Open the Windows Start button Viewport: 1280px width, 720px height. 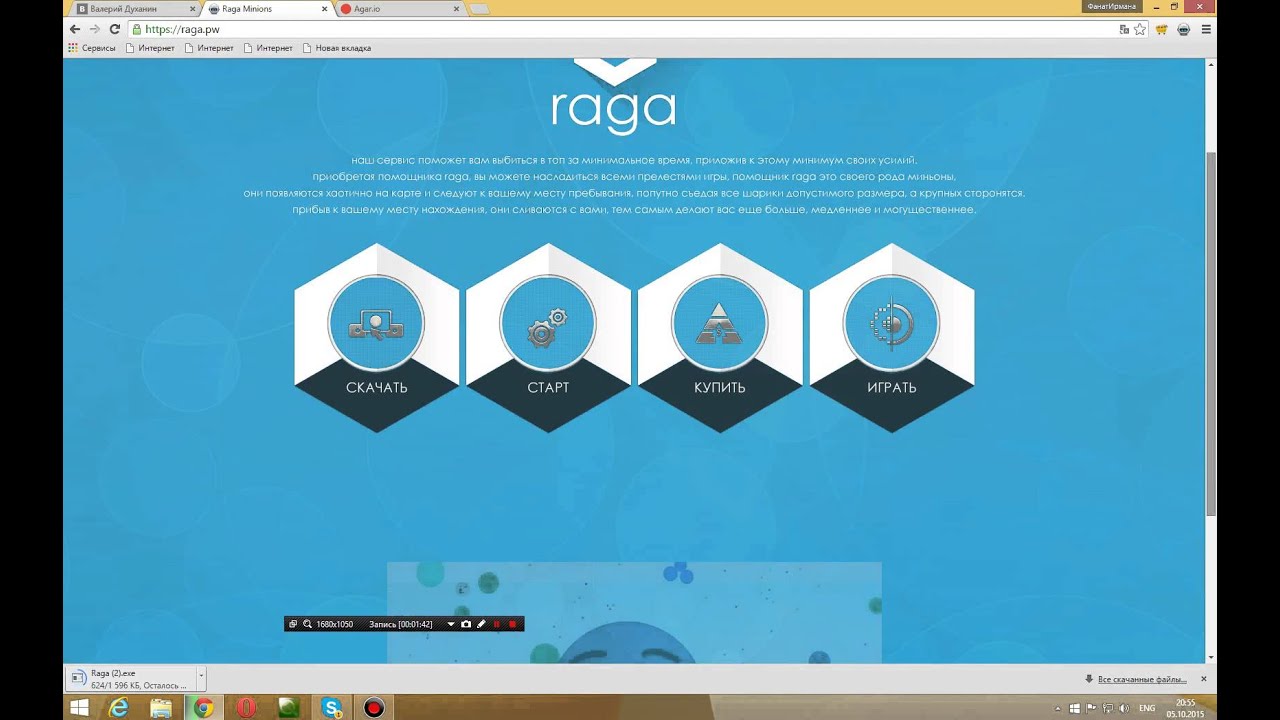pyautogui.click(x=79, y=708)
